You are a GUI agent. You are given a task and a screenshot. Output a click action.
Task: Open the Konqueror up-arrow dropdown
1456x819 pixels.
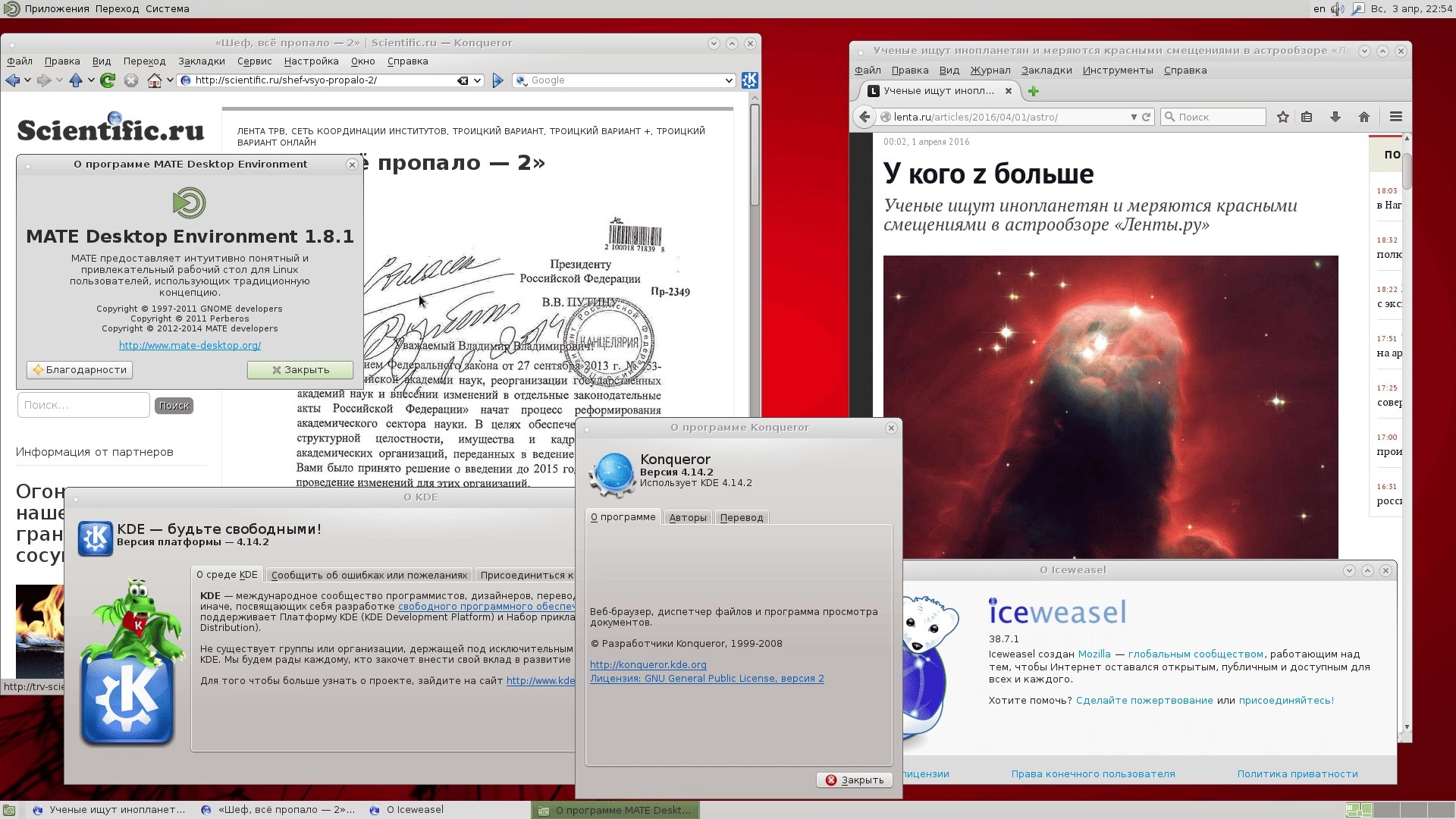tap(91, 80)
